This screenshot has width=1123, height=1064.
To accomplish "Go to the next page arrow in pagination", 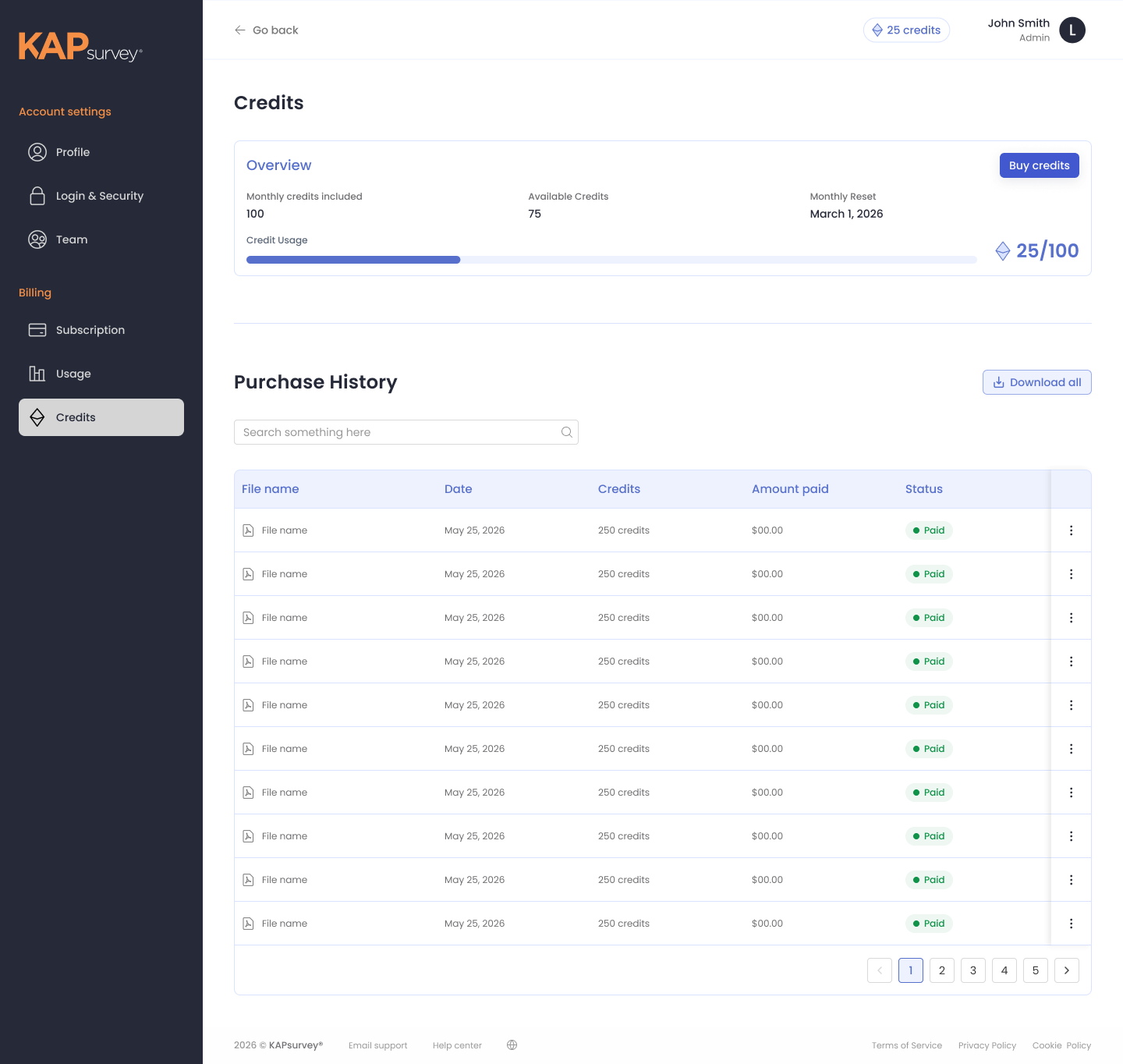I will click(1067, 970).
